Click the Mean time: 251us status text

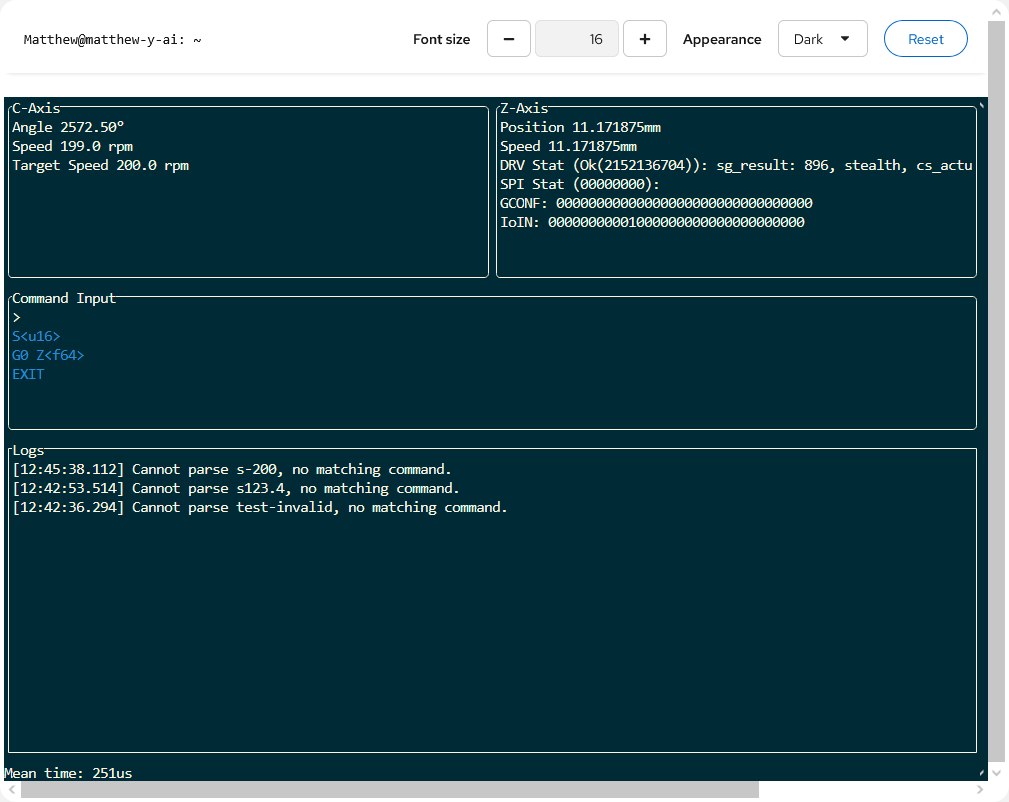point(68,773)
